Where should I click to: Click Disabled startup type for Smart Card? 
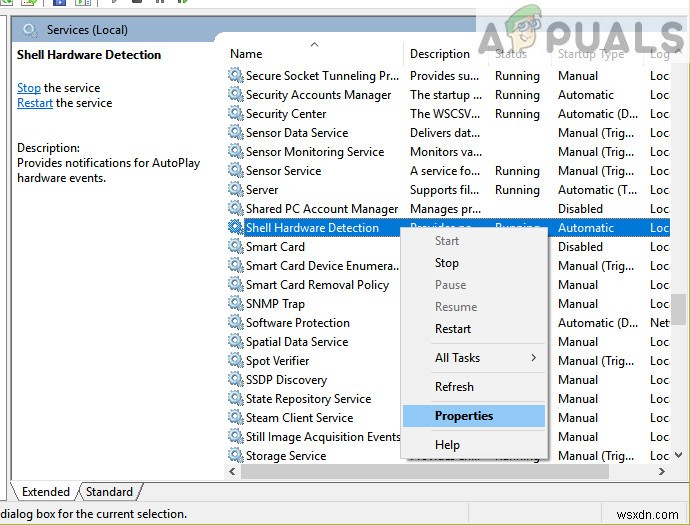[580, 246]
